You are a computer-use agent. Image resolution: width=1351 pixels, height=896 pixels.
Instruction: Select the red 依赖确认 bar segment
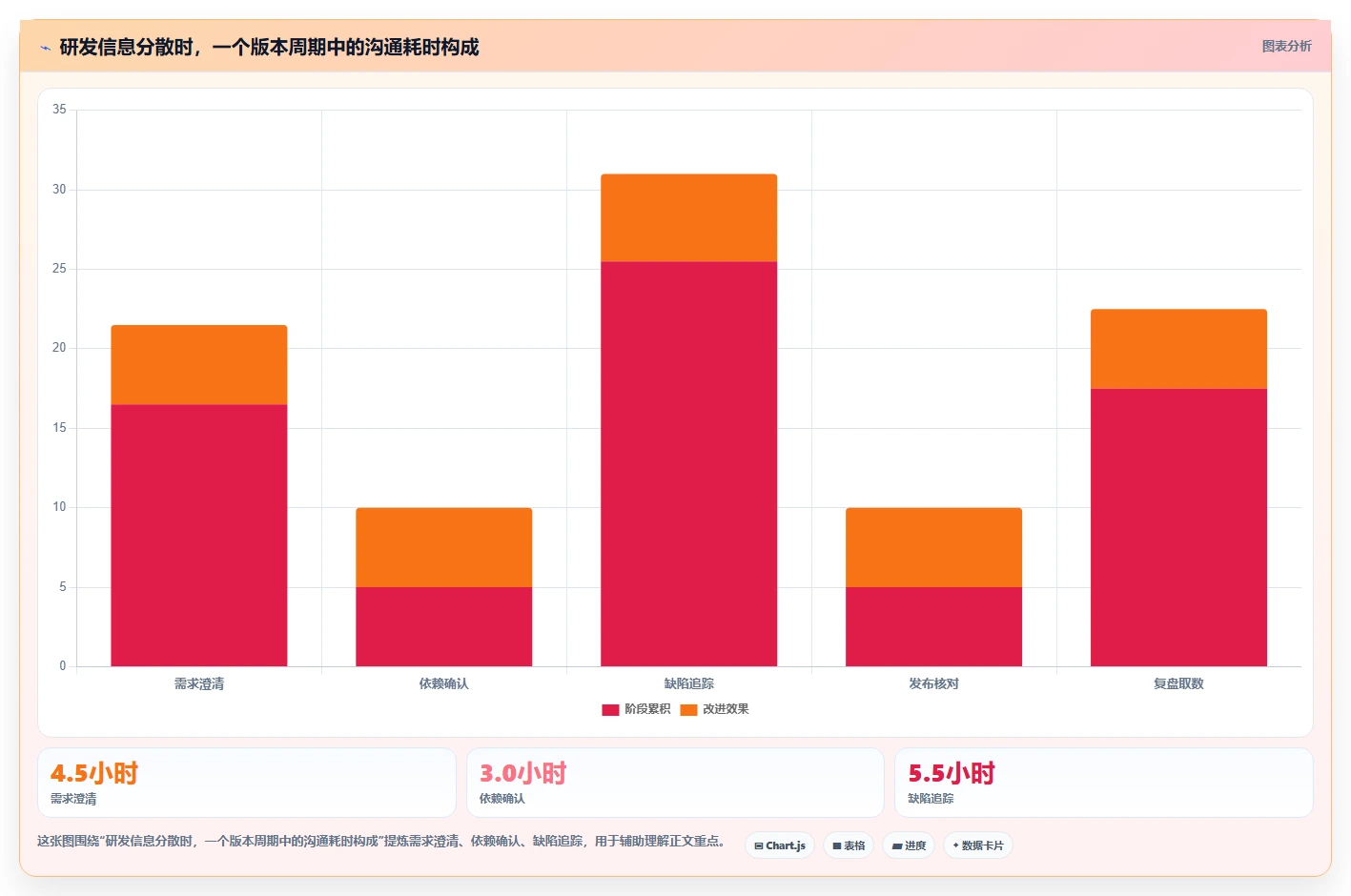click(444, 626)
